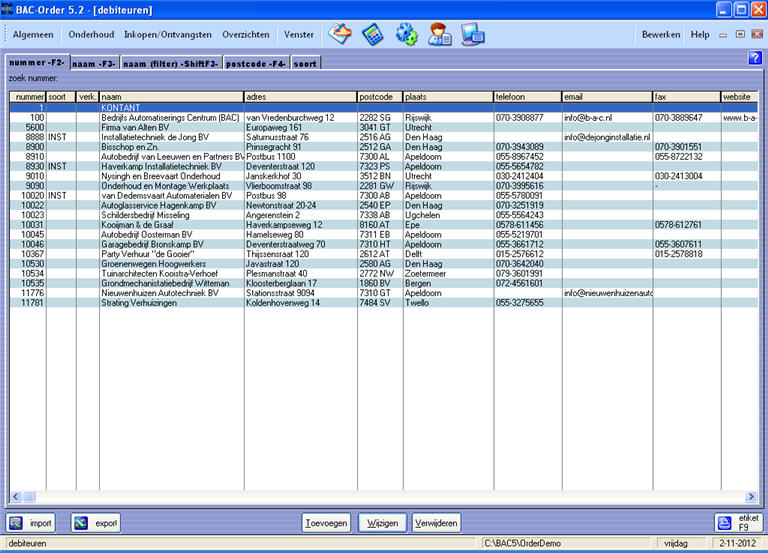Click the computer monitor toolbar icon
Image resolution: width=768 pixels, height=553 pixels.
[x=472, y=34]
